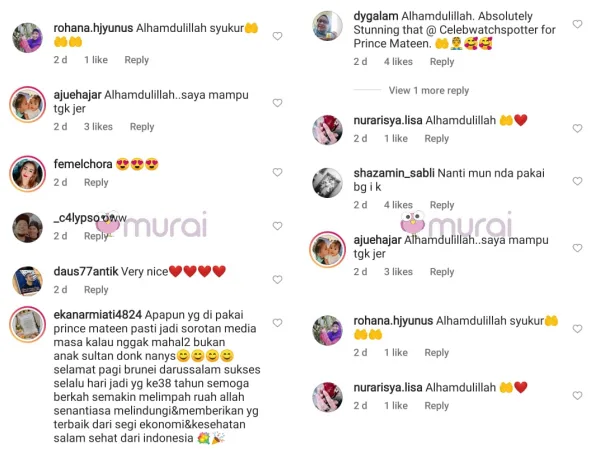Open daus77antik's profile avatar
This screenshot has width=600, height=450.
pyautogui.click(x=28, y=281)
